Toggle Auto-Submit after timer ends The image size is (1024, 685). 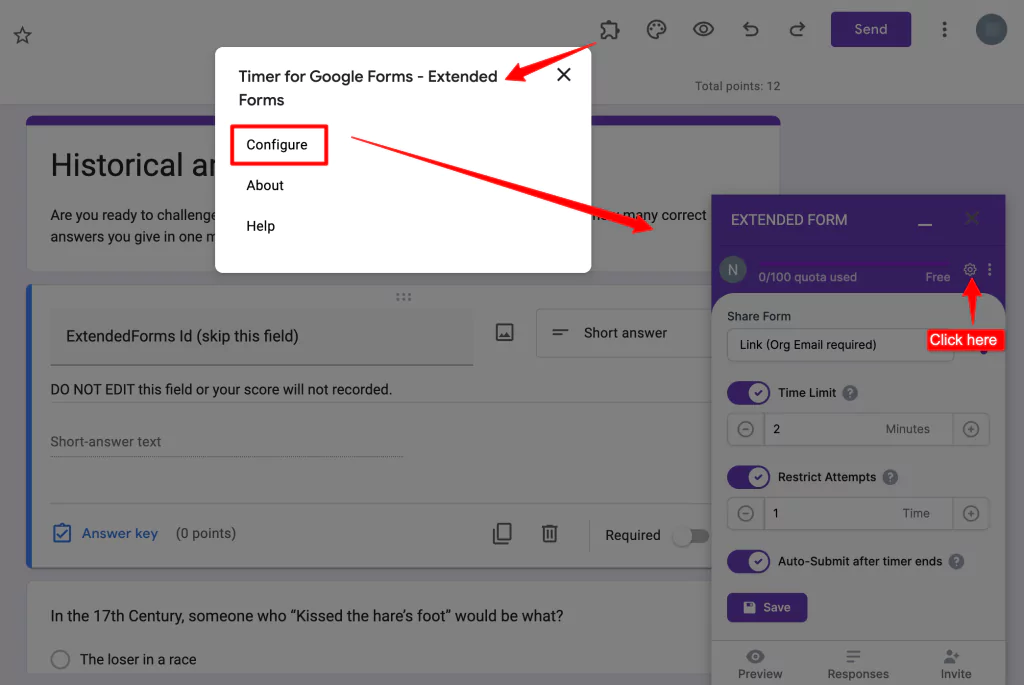coord(748,561)
